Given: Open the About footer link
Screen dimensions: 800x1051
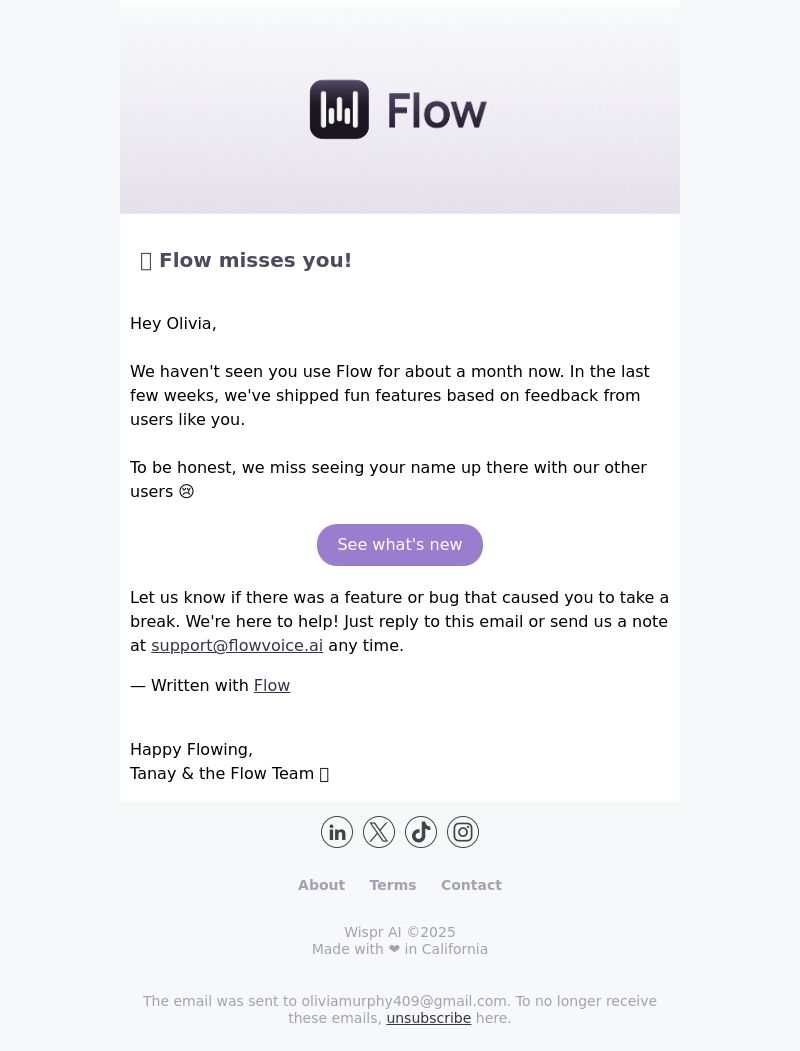Looking at the screenshot, I should click(322, 885).
